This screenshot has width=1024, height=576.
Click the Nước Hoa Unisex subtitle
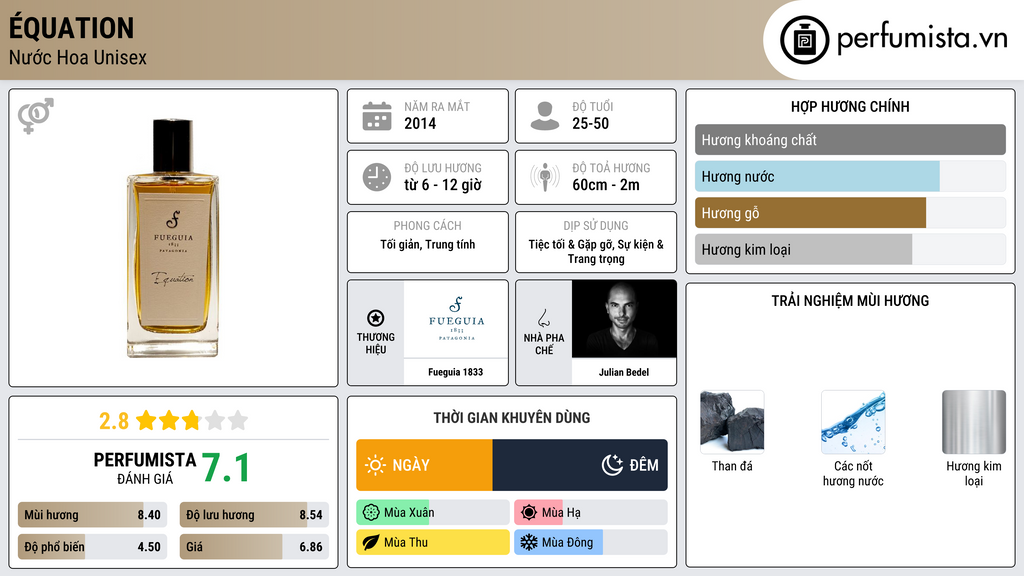[x=78, y=58]
